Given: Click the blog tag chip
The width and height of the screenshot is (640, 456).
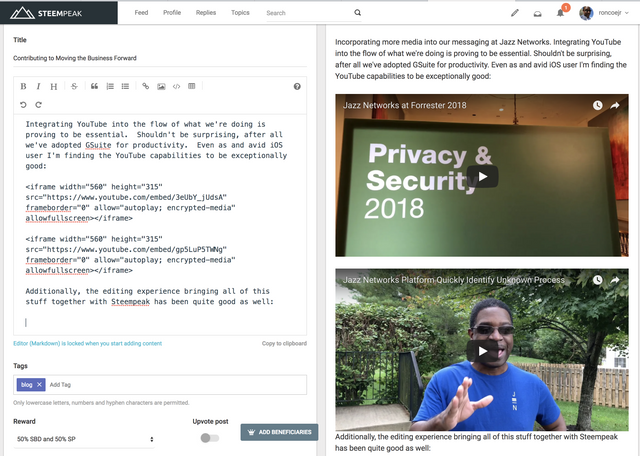Looking at the screenshot, I should coord(27,385).
